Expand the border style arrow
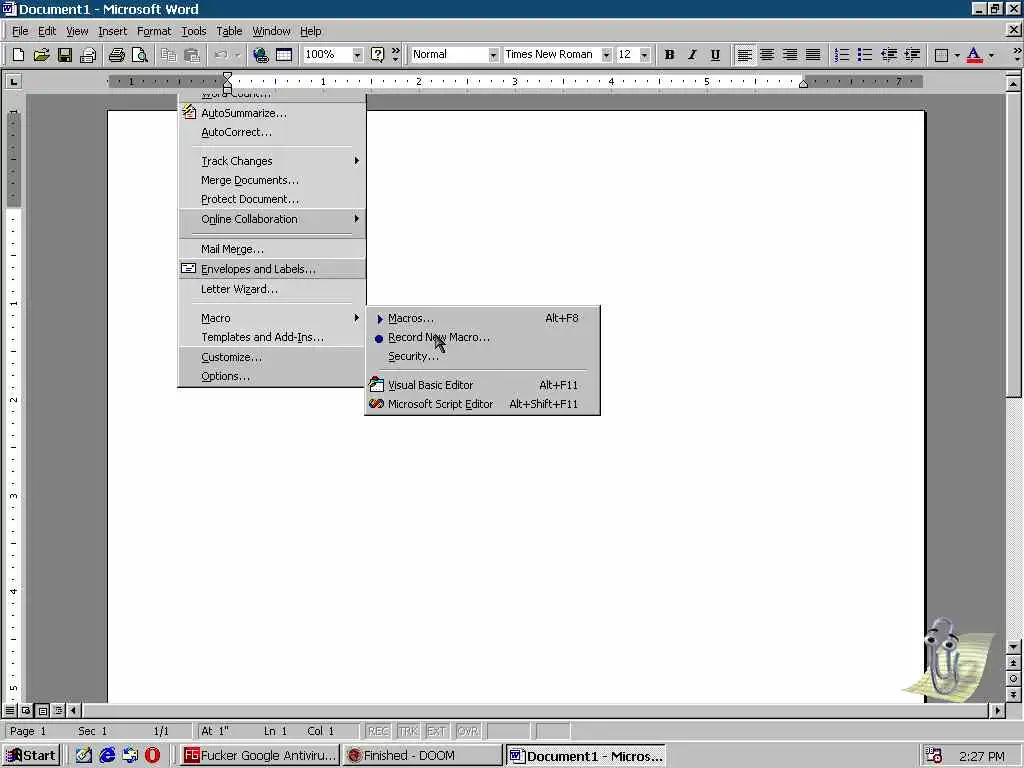1024x768 pixels. 957,55
